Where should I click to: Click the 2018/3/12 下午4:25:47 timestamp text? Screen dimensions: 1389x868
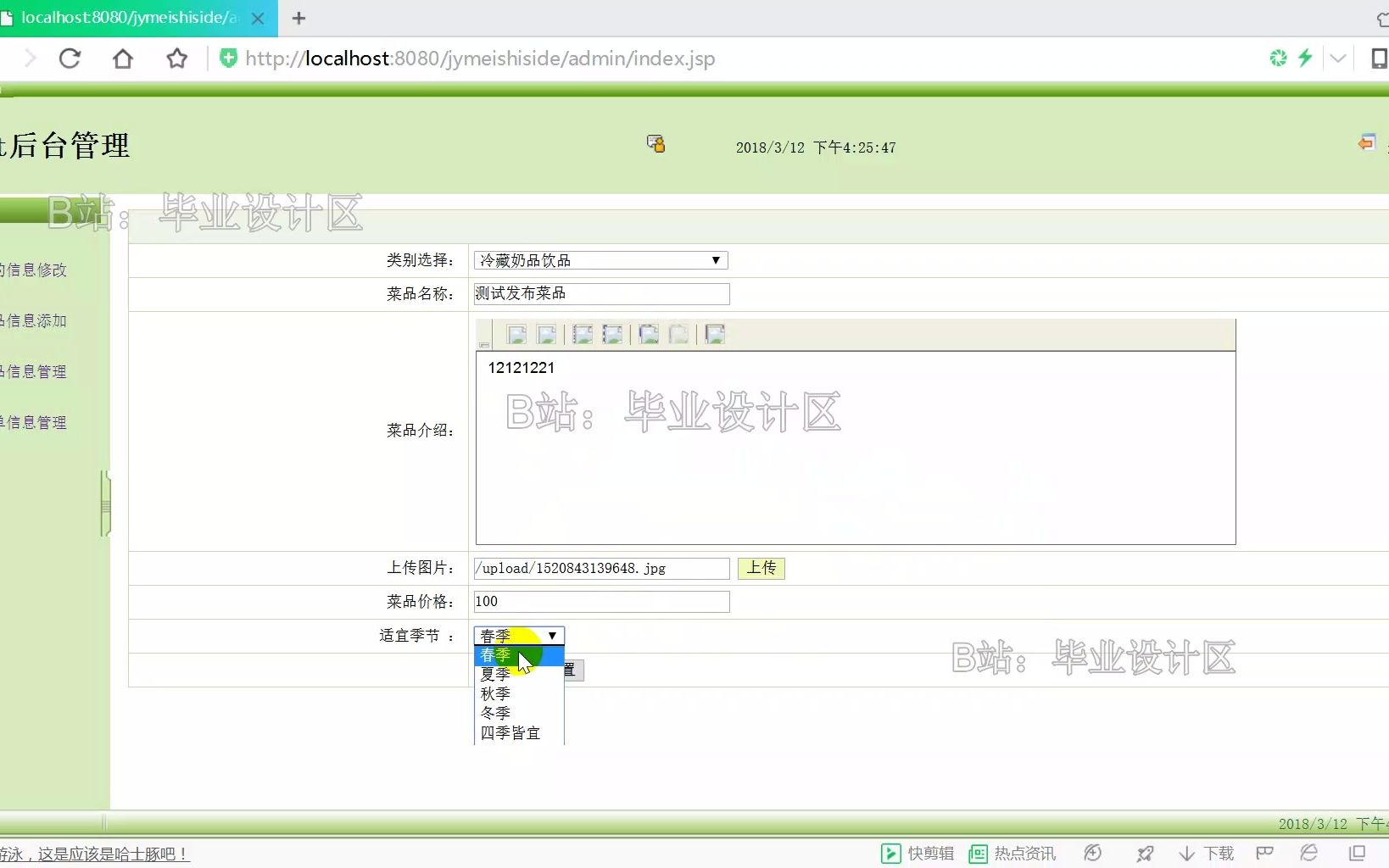tap(816, 147)
